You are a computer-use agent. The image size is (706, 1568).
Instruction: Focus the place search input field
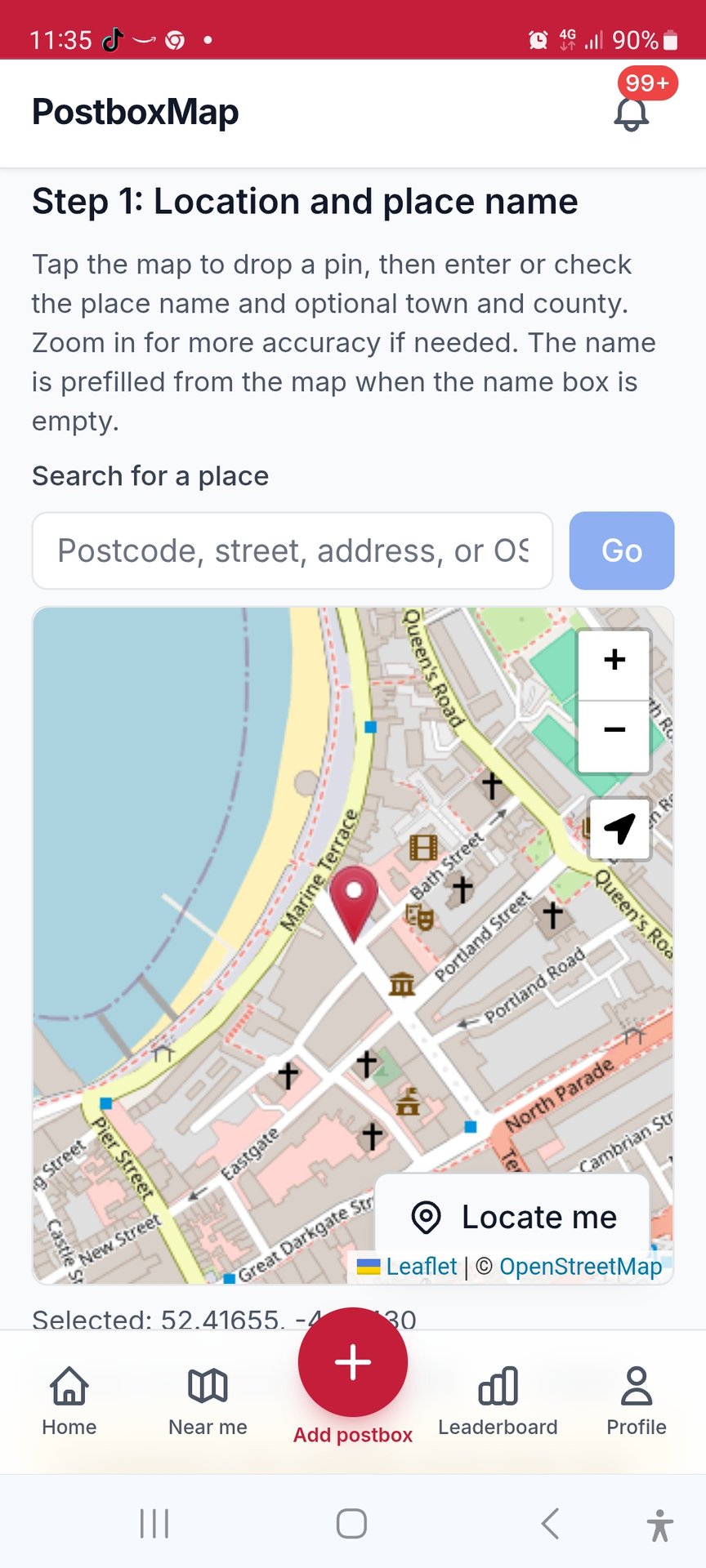293,551
